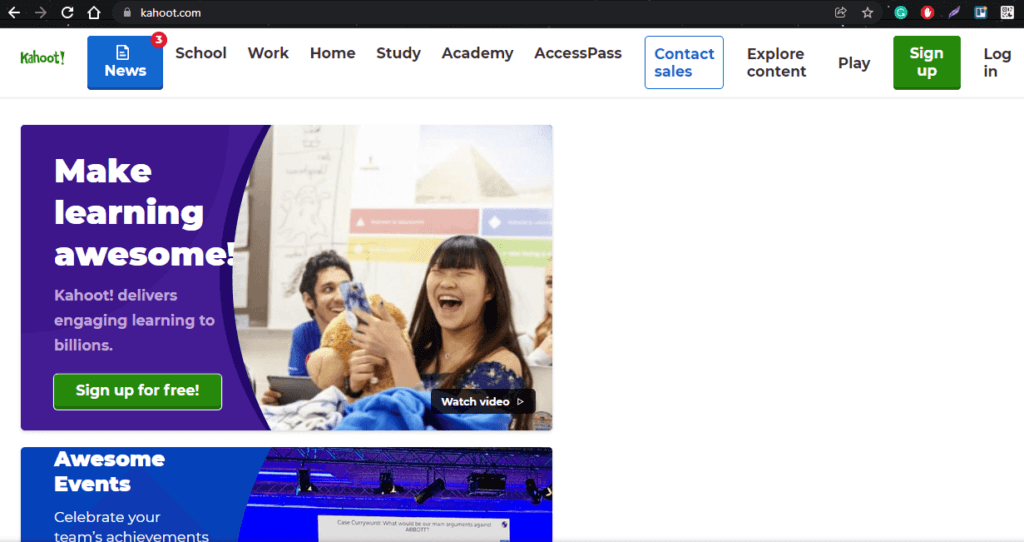The width and height of the screenshot is (1024, 542).
Task: Bookmark this page with the star icon
Action: pyautogui.click(x=868, y=13)
